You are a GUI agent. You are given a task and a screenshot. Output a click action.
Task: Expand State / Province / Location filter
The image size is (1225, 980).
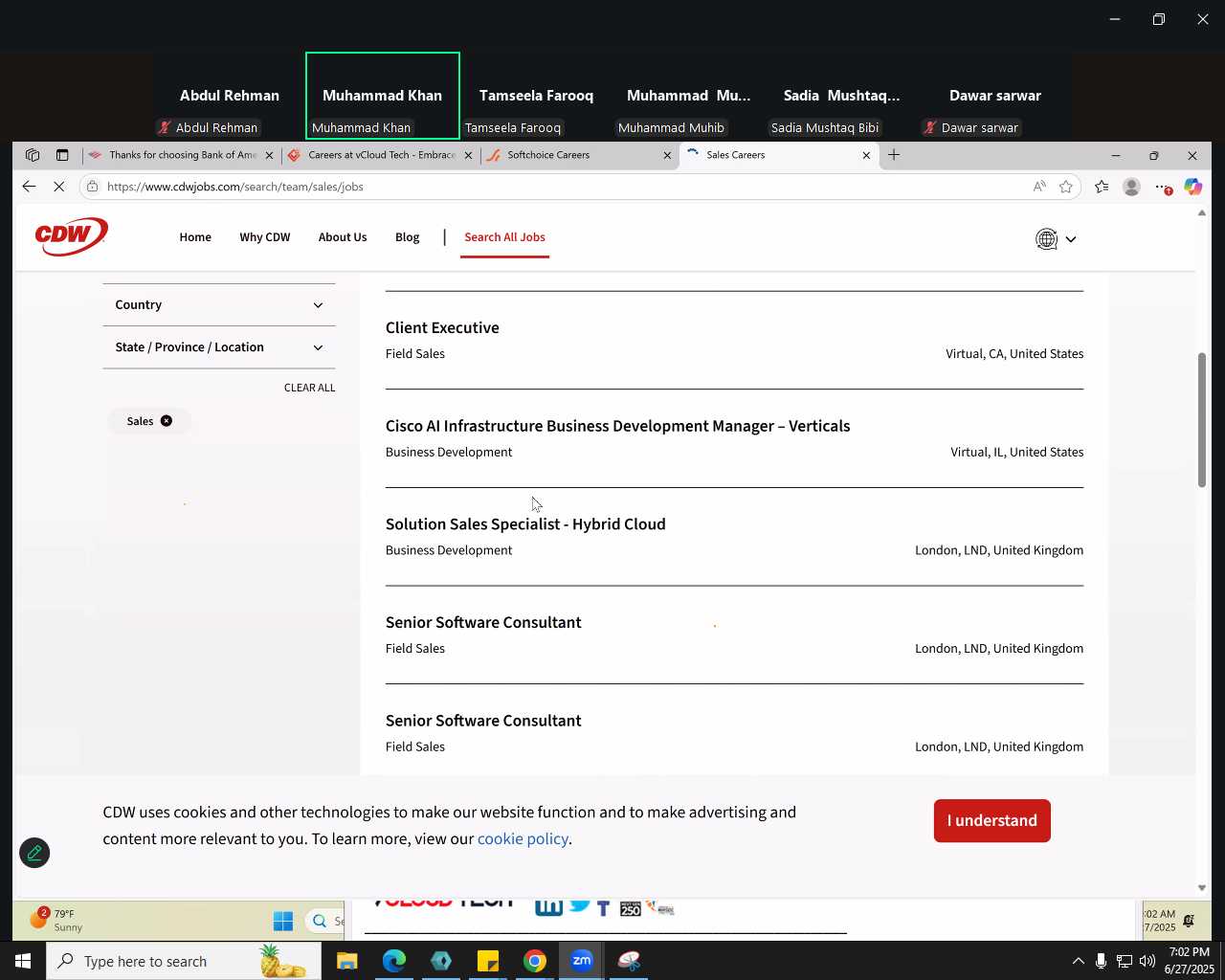[219, 347]
